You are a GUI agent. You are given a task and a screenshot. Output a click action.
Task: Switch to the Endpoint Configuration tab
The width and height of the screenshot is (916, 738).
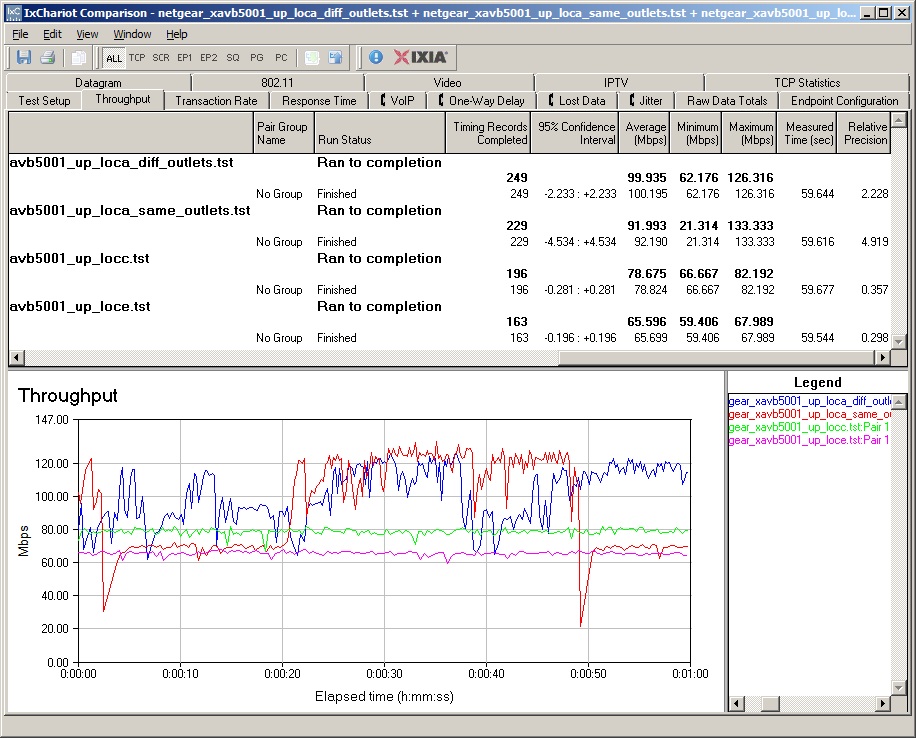click(844, 101)
